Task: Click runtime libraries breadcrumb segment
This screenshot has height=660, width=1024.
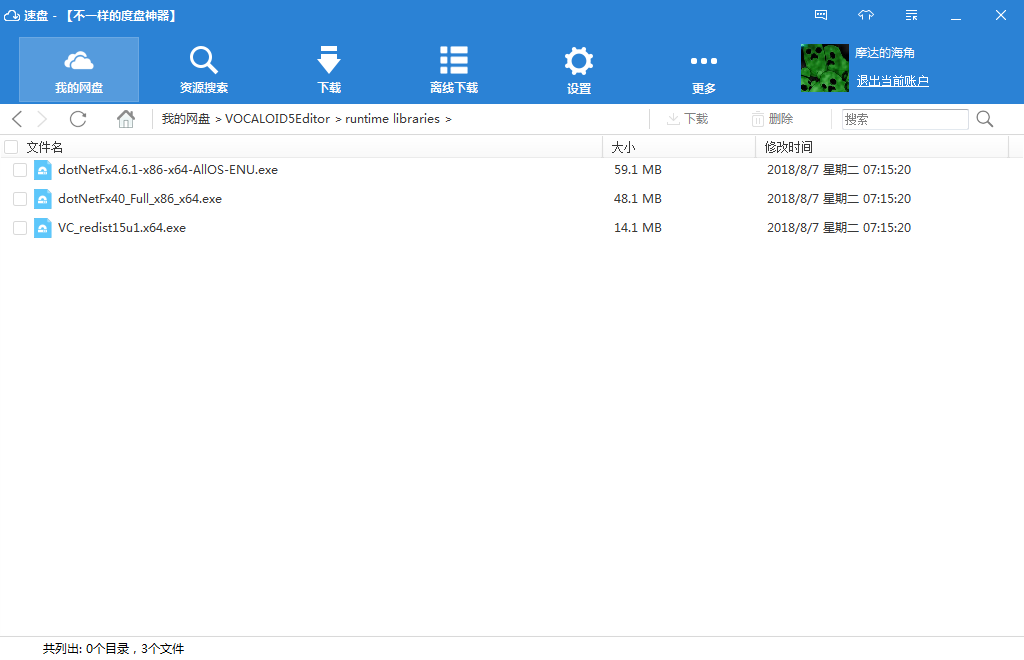Action: click(x=392, y=119)
